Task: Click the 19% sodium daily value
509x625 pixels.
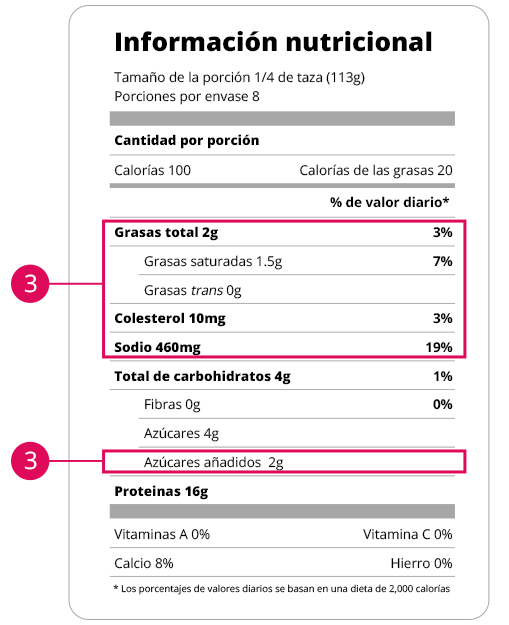Action: [439, 347]
